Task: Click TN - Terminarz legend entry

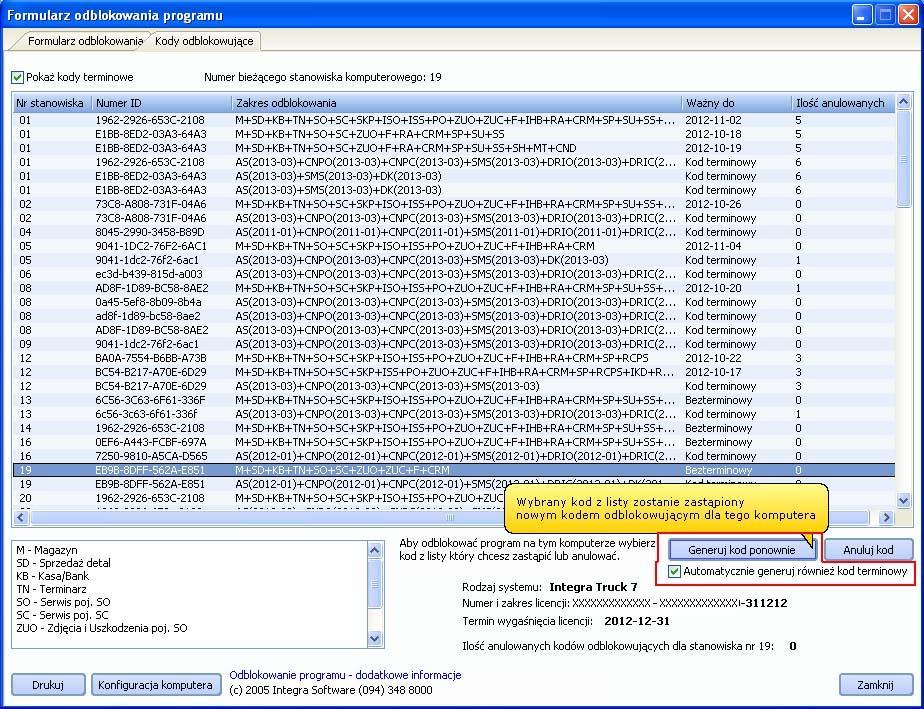Action: pyautogui.click(x=51, y=589)
